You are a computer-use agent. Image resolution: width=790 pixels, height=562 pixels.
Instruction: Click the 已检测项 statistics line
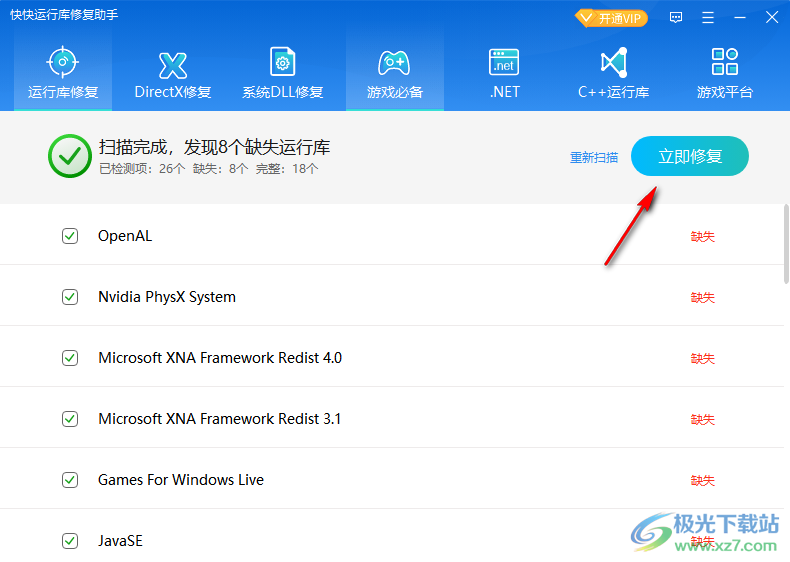pyautogui.click(x=209, y=169)
